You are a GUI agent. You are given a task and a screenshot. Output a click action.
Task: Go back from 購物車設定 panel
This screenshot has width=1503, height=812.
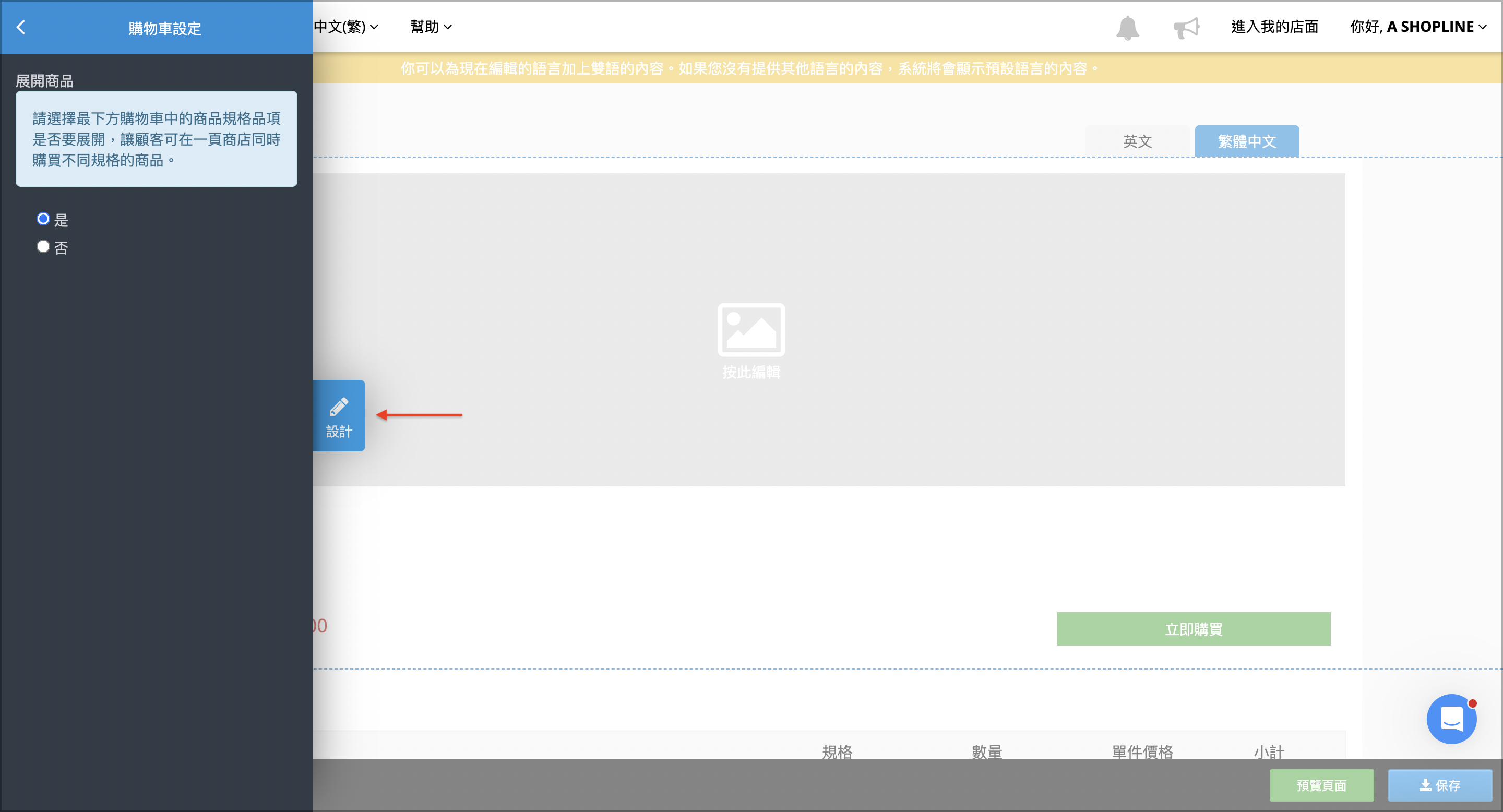[x=21, y=28]
